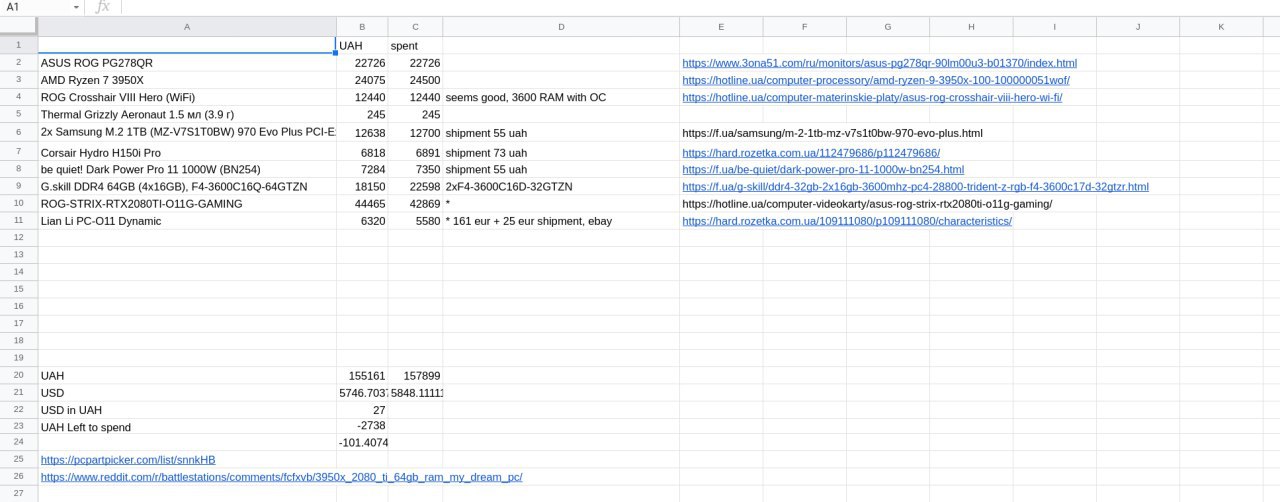Select total cell 157899
Image resolution: width=1280 pixels, height=502 pixels.
pyautogui.click(x=415, y=375)
